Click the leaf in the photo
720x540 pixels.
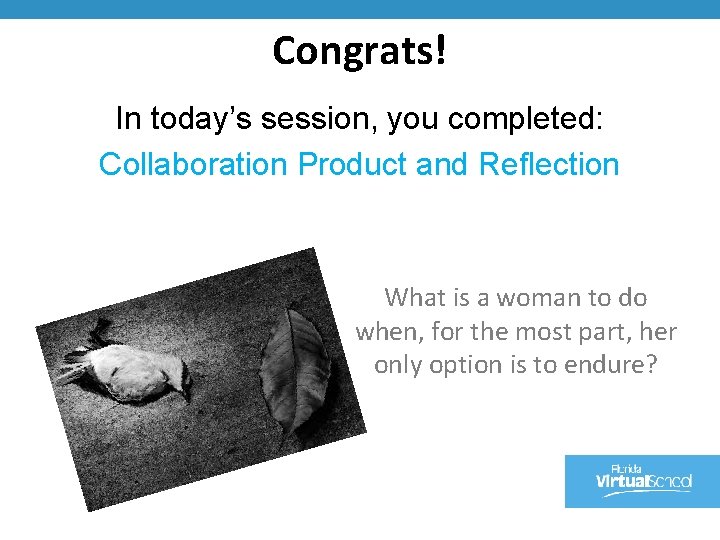(x=295, y=372)
